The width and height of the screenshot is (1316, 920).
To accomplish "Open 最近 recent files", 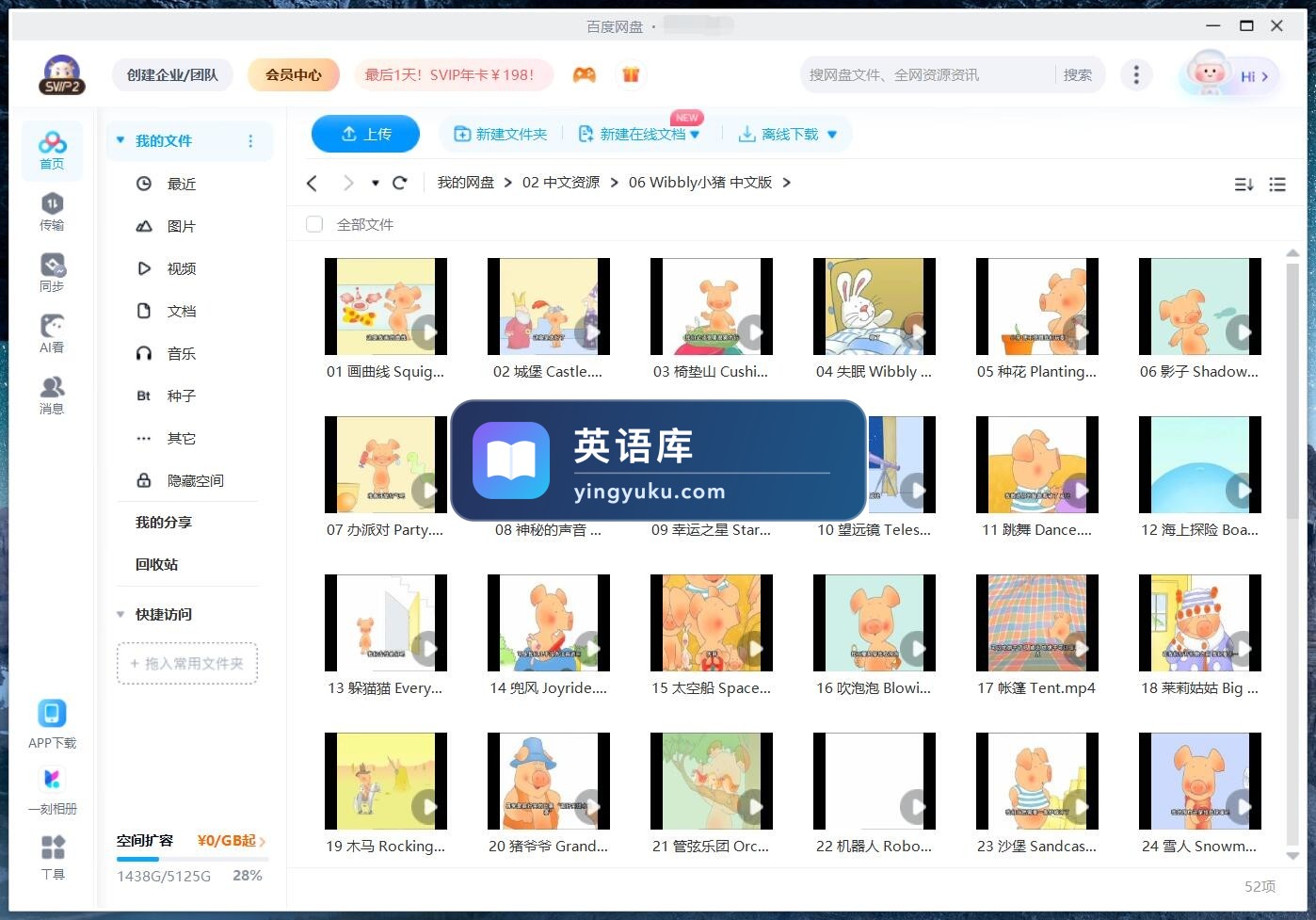I will (182, 184).
